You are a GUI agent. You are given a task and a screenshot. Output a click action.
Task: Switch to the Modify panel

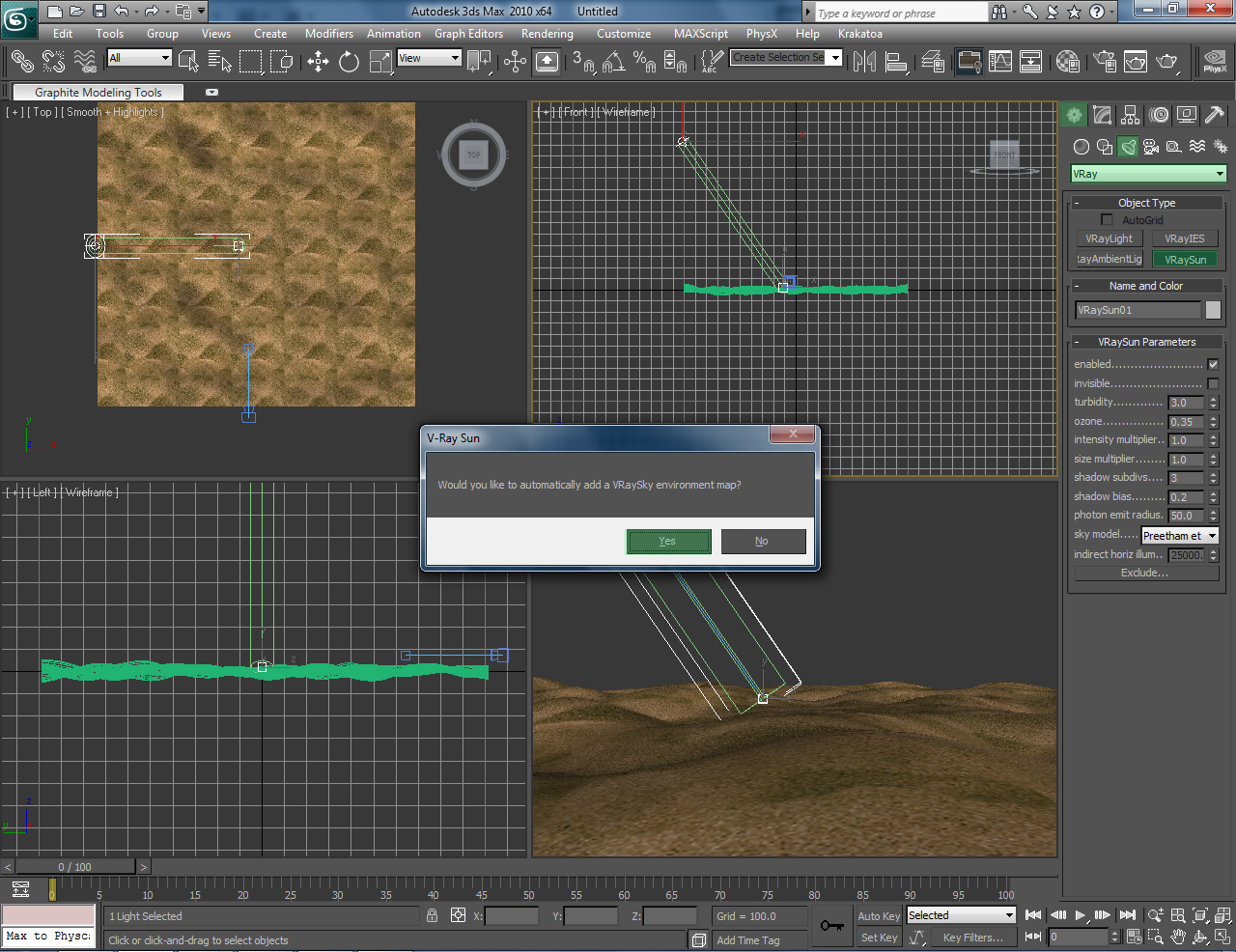(1102, 115)
